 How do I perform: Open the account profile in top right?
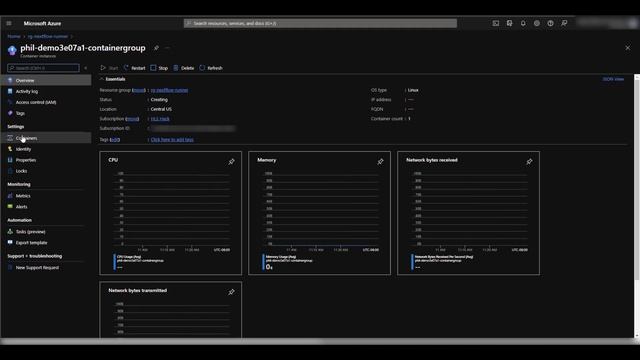point(607,23)
